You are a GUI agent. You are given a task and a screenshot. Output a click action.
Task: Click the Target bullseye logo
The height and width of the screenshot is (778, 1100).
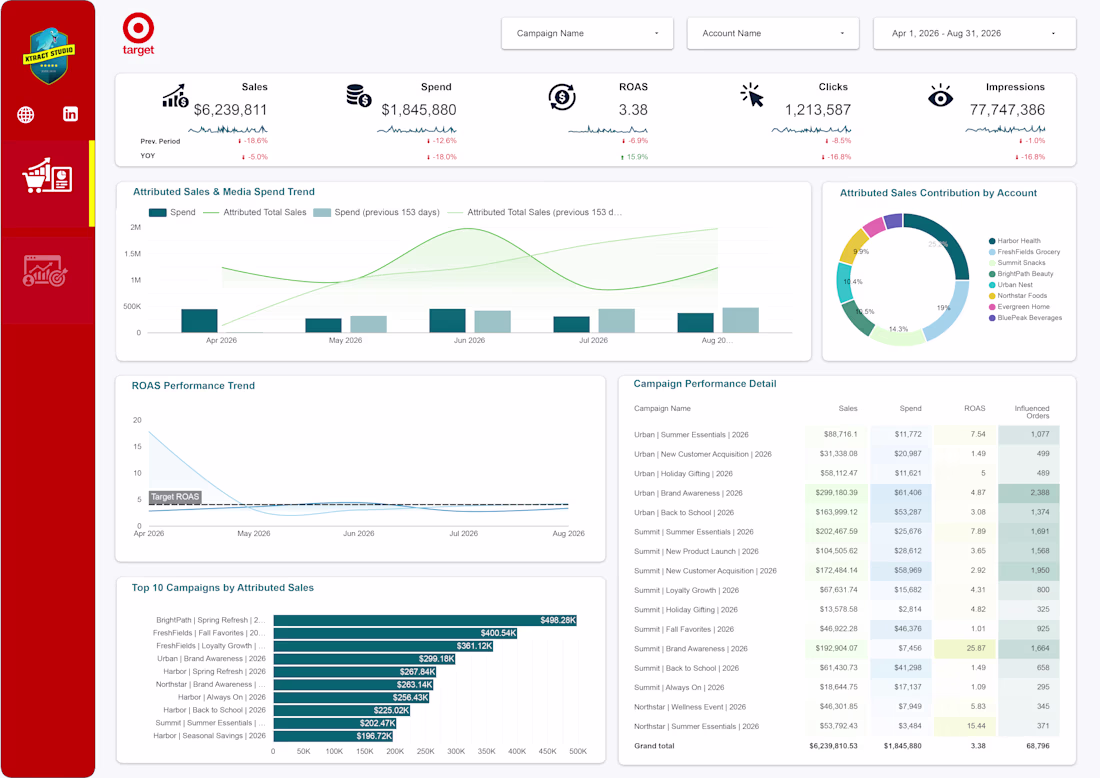[138, 34]
